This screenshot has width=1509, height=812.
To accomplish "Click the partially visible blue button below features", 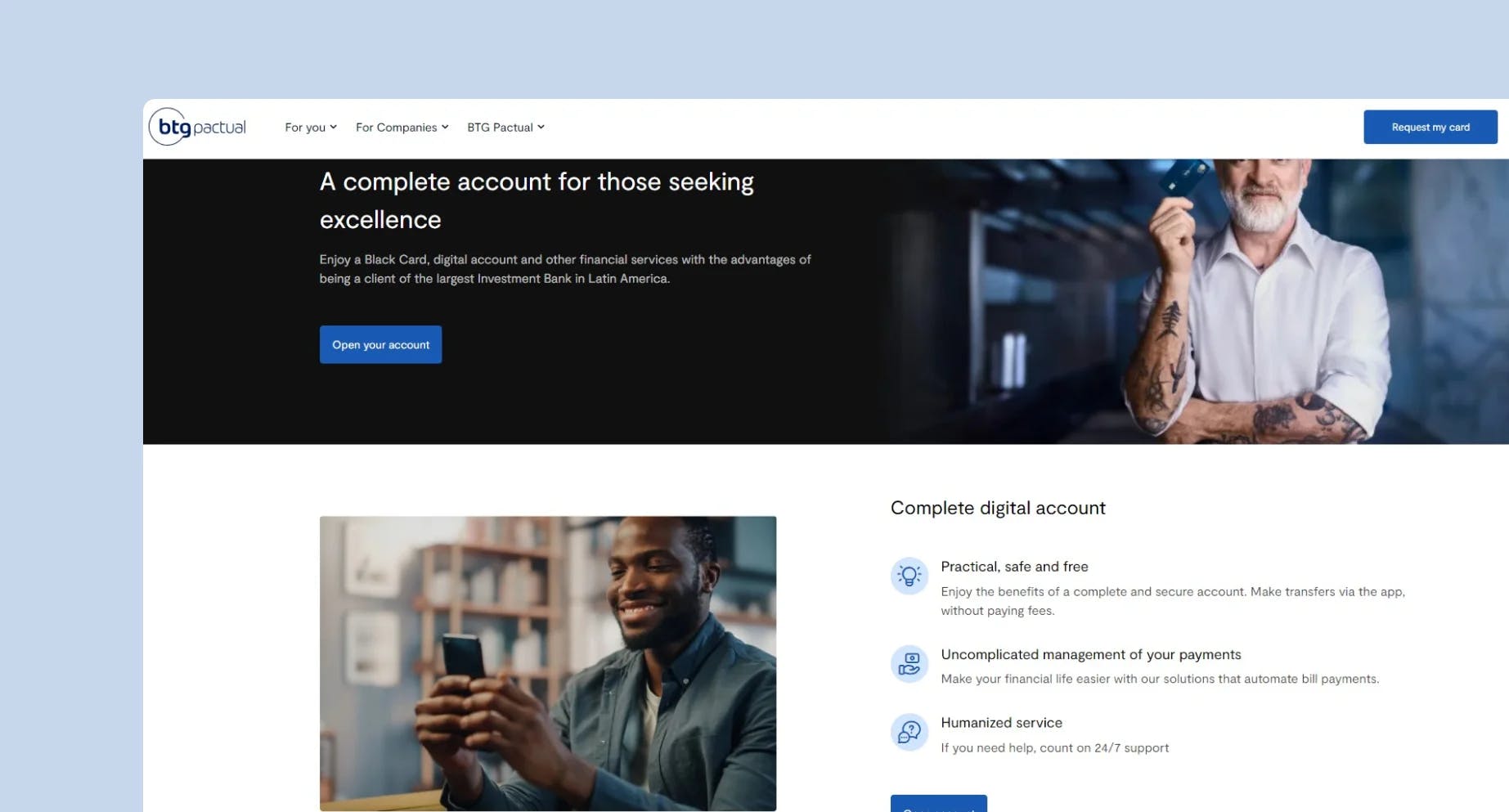I will 938,803.
